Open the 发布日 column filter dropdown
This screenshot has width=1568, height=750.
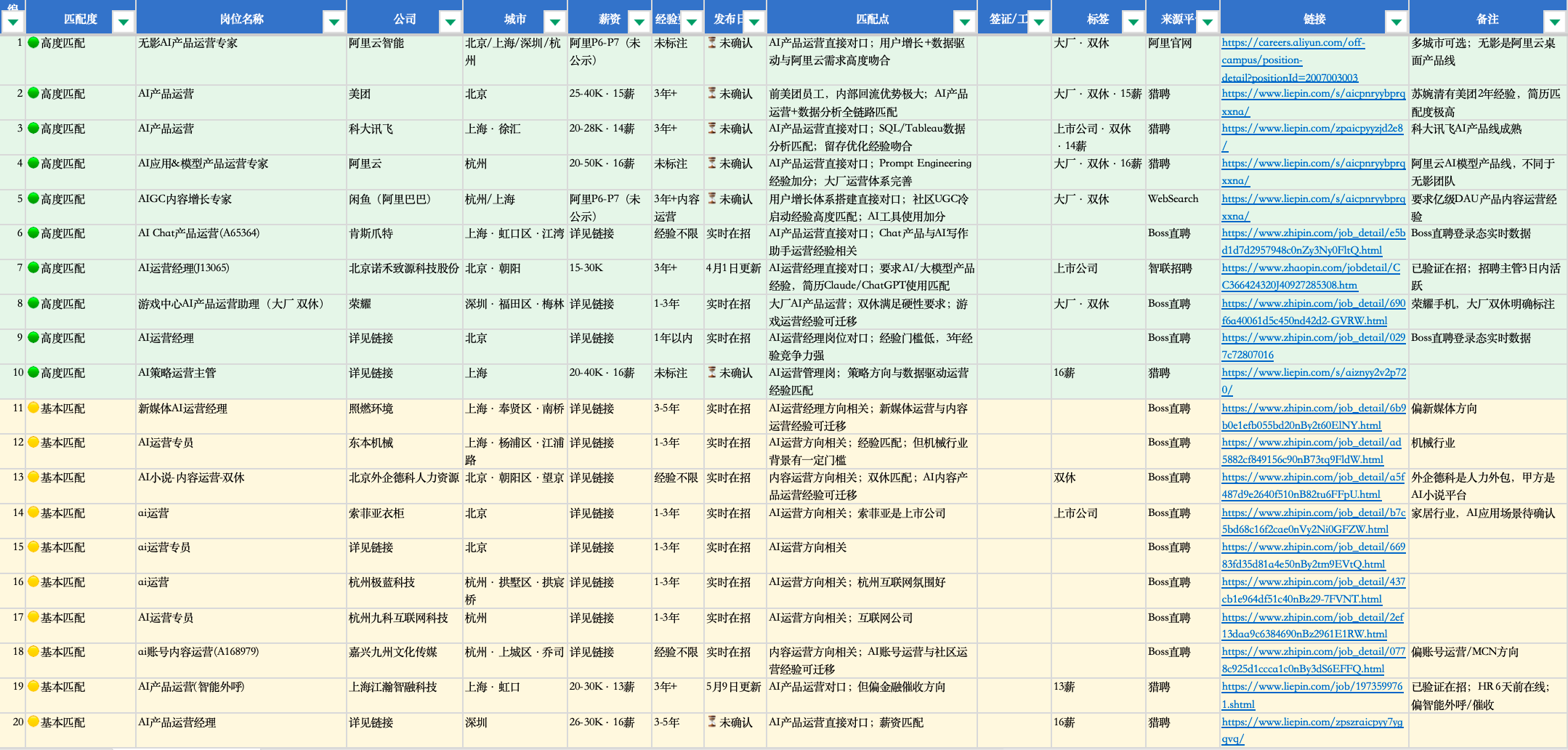[754, 23]
